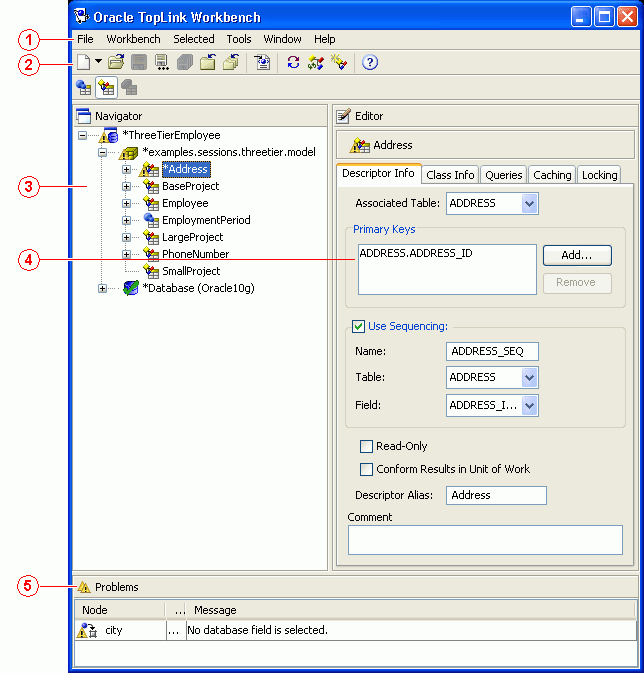Screen dimensions: 644x673
Task: Expand the EmploymentPeriod tree node
Action: [126, 220]
